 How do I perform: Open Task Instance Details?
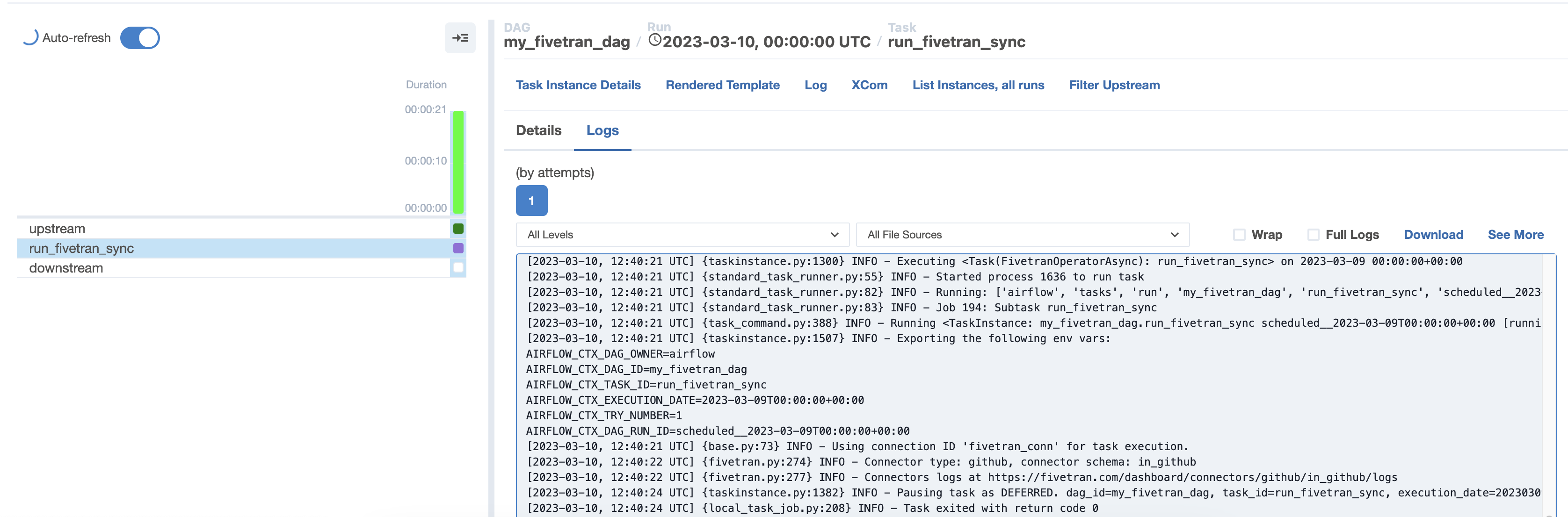click(578, 85)
